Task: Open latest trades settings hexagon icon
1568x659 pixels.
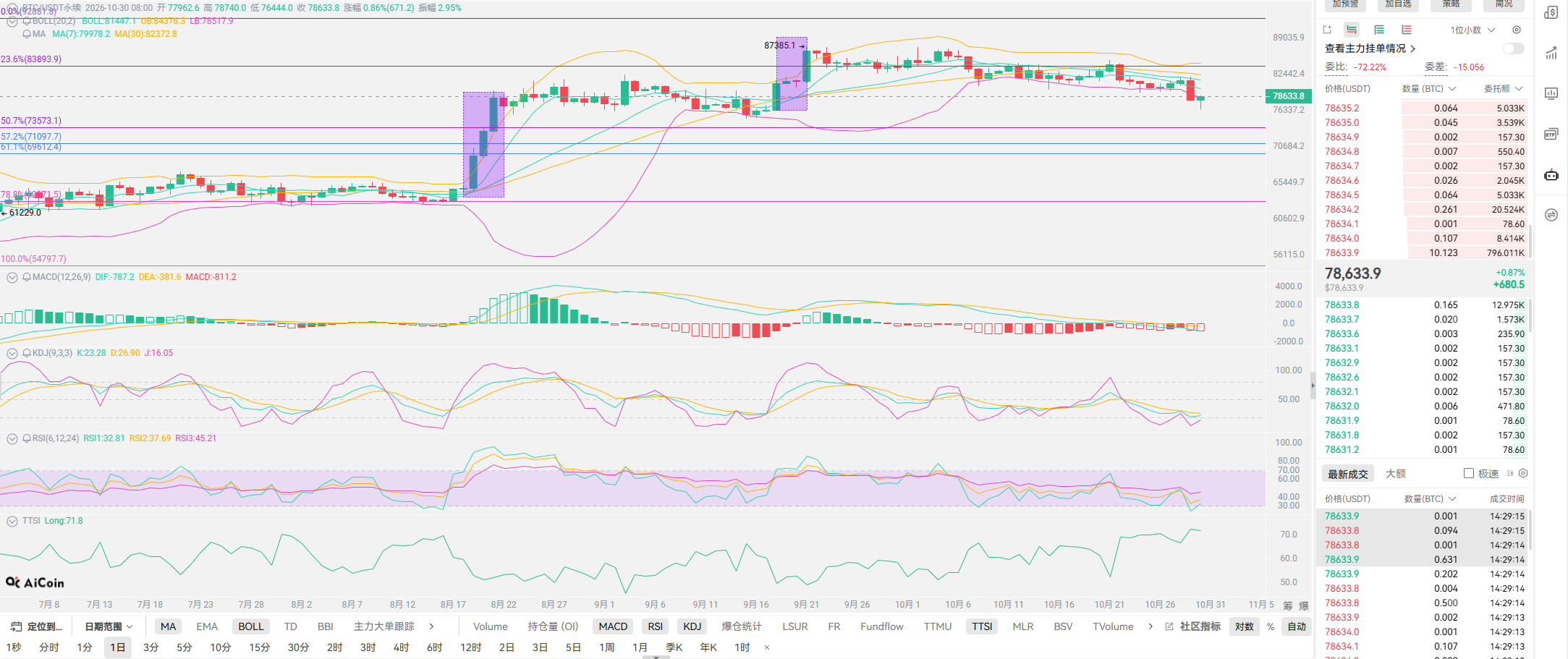Action: point(1523,473)
